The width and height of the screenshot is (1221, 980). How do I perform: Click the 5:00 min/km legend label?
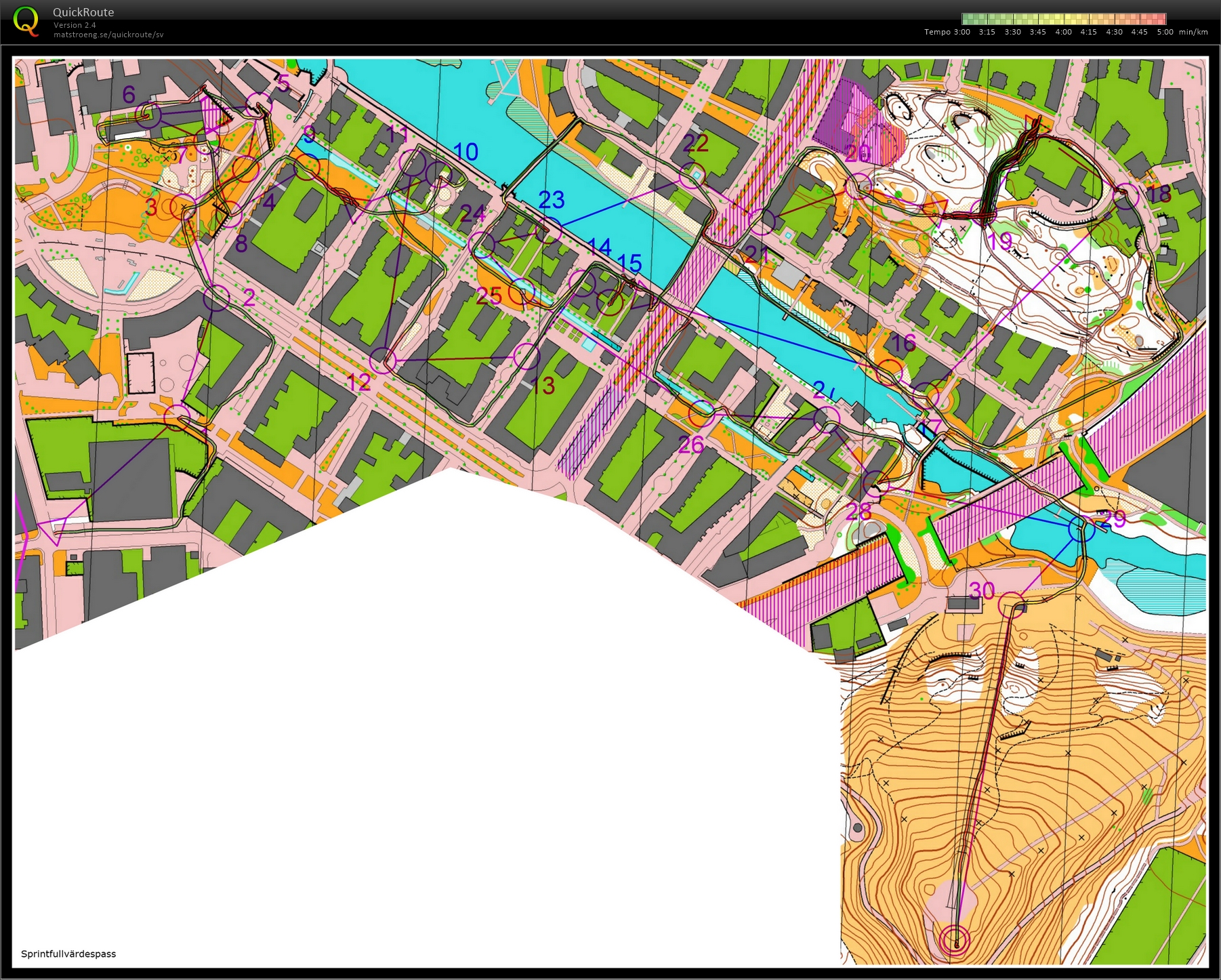coord(1182,32)
